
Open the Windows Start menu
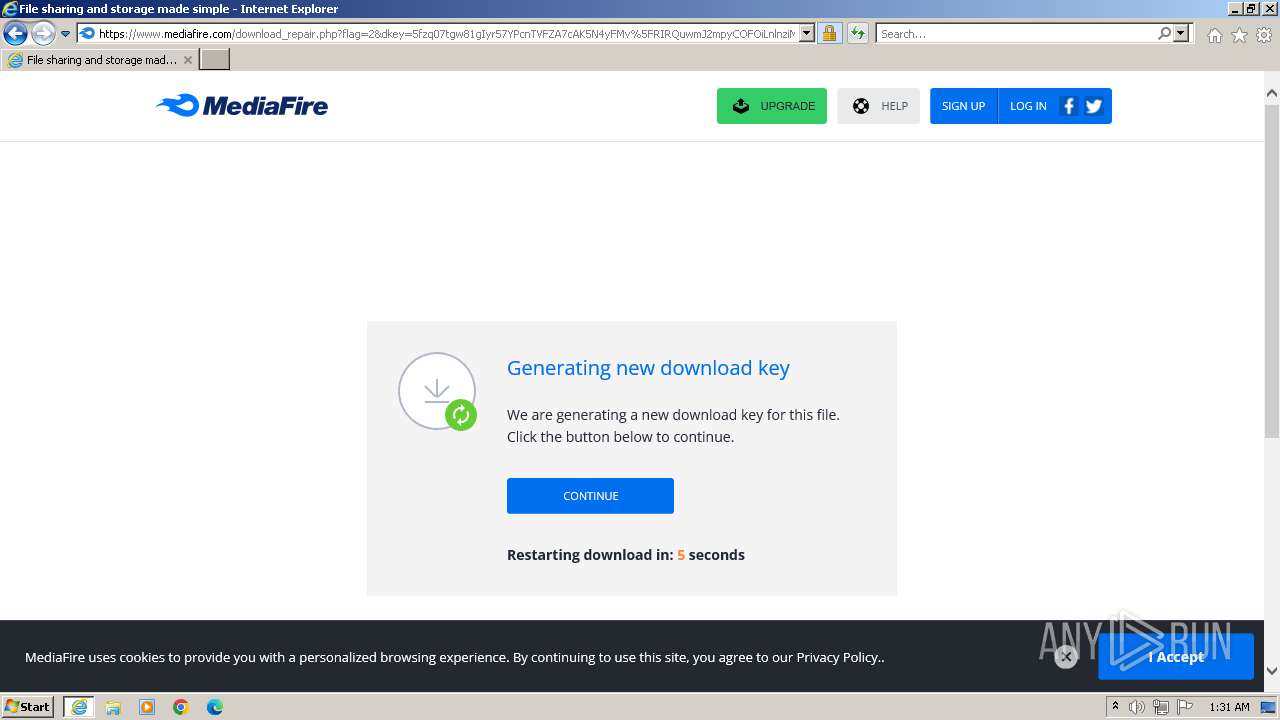pos(27,706)
